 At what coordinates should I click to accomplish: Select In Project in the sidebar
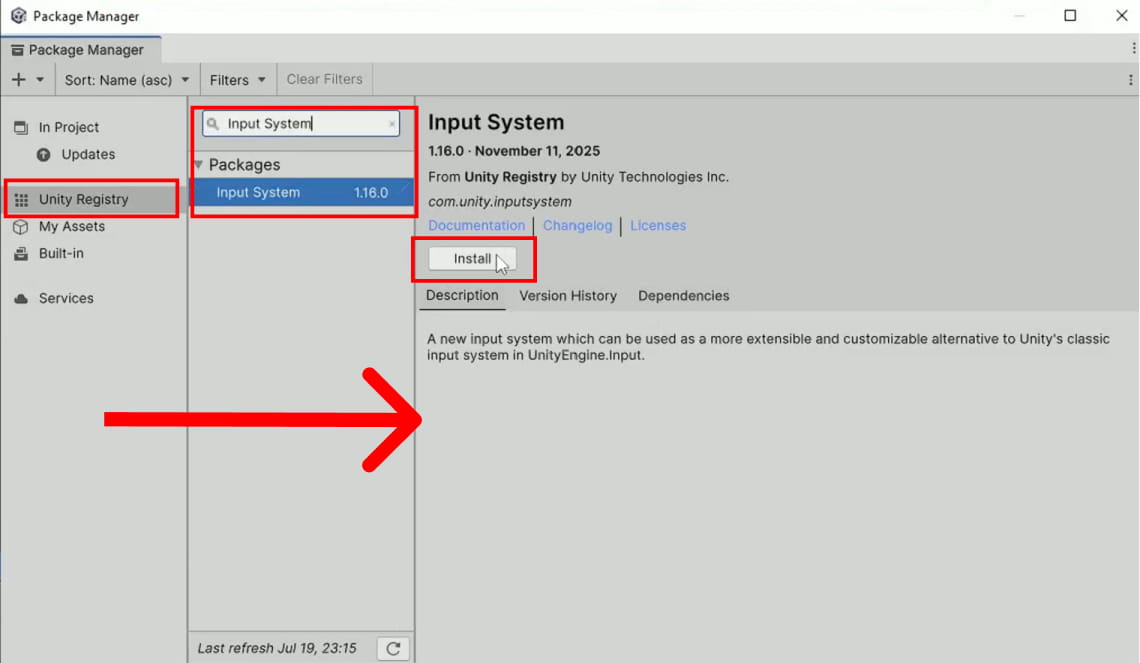[x=68, y=127]
